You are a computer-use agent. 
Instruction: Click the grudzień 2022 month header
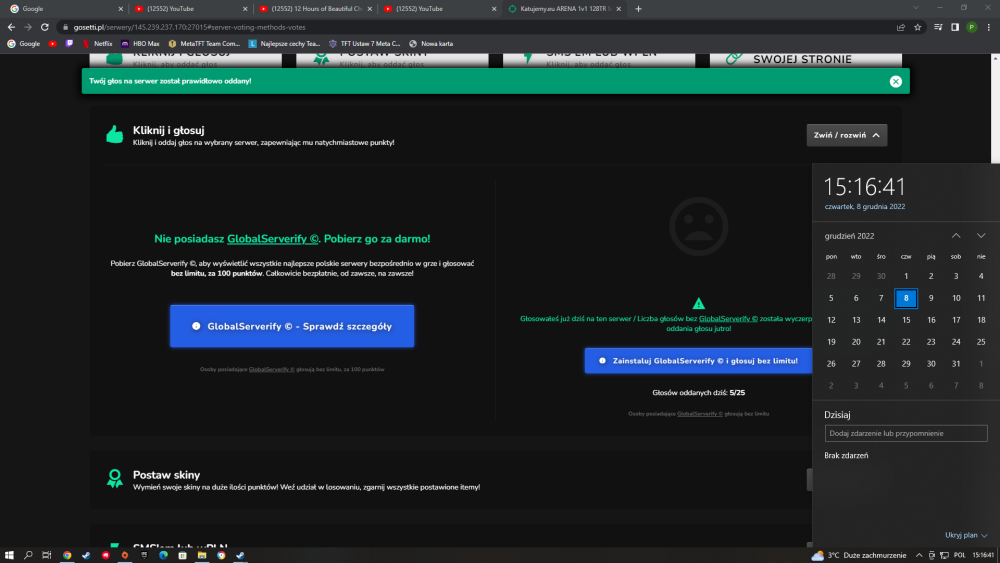849,236
